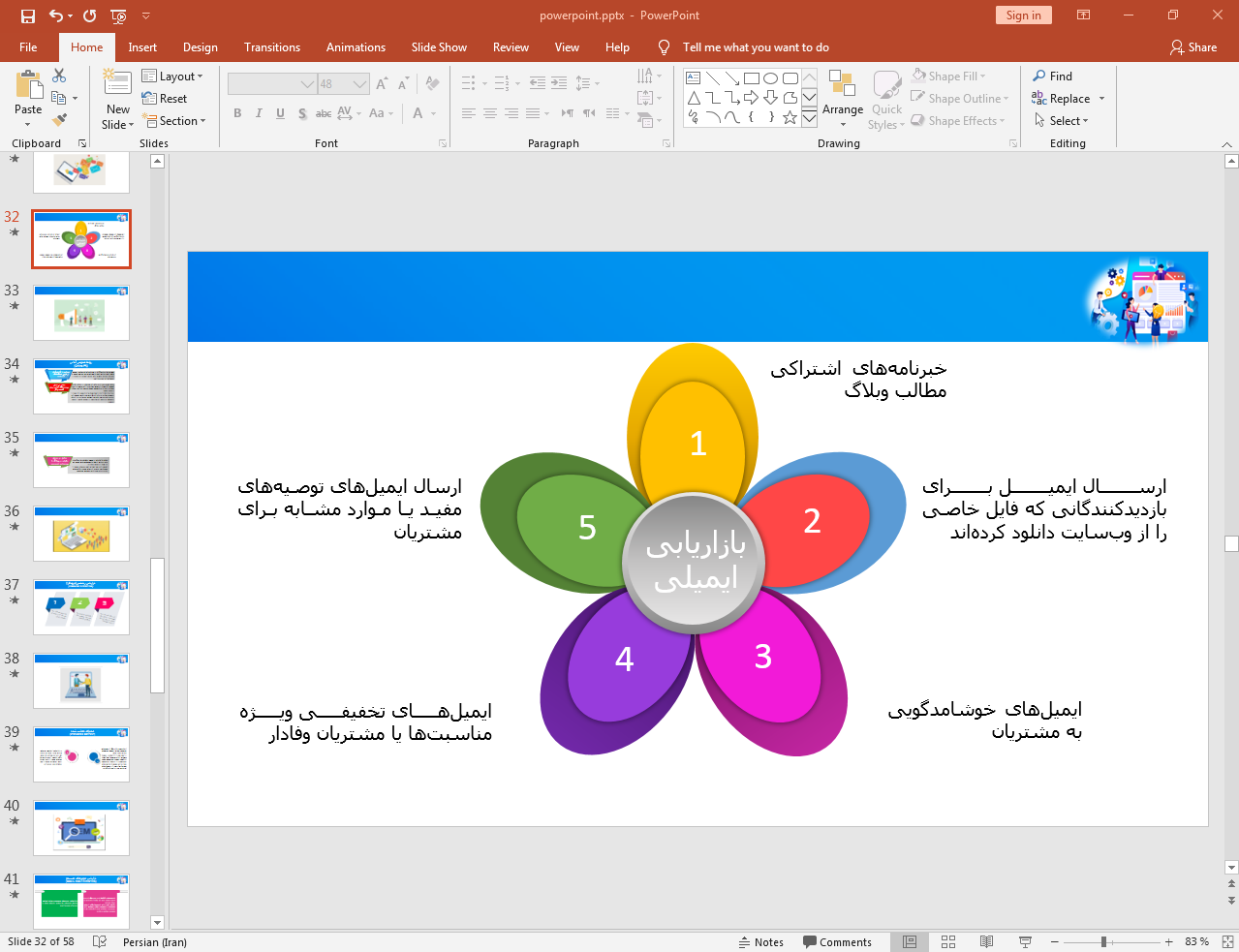
Task: Toggle Align Left paragraph option
Action: click(x=469, y=113)
